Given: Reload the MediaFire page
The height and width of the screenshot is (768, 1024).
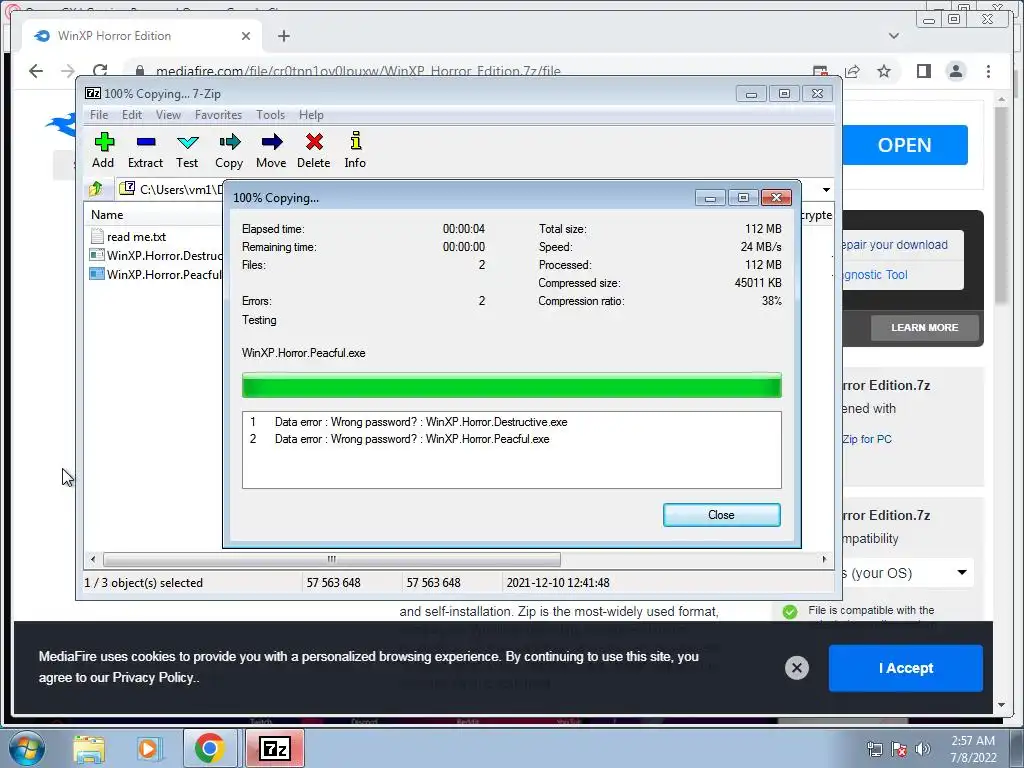Looking at the screenshot, I should click(x=100, y=71).
